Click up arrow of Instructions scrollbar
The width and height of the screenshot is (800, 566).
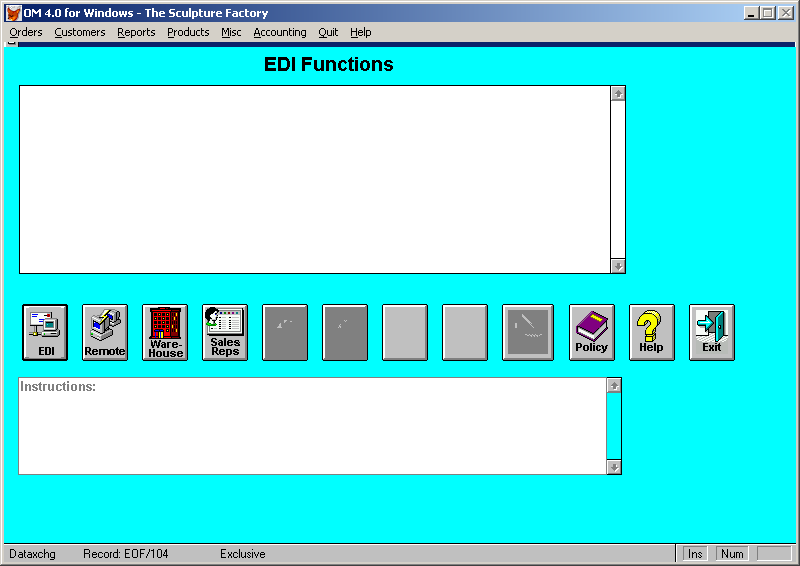(614, 386)
